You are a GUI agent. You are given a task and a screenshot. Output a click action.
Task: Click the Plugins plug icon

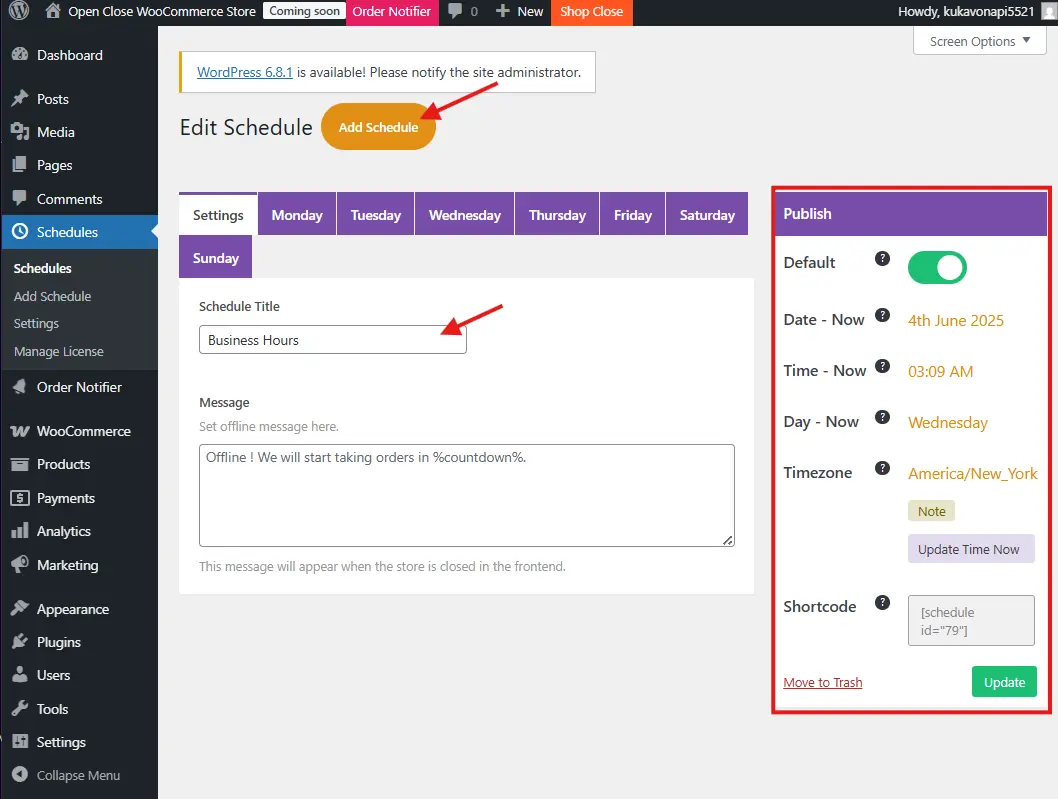click(20, 642)
